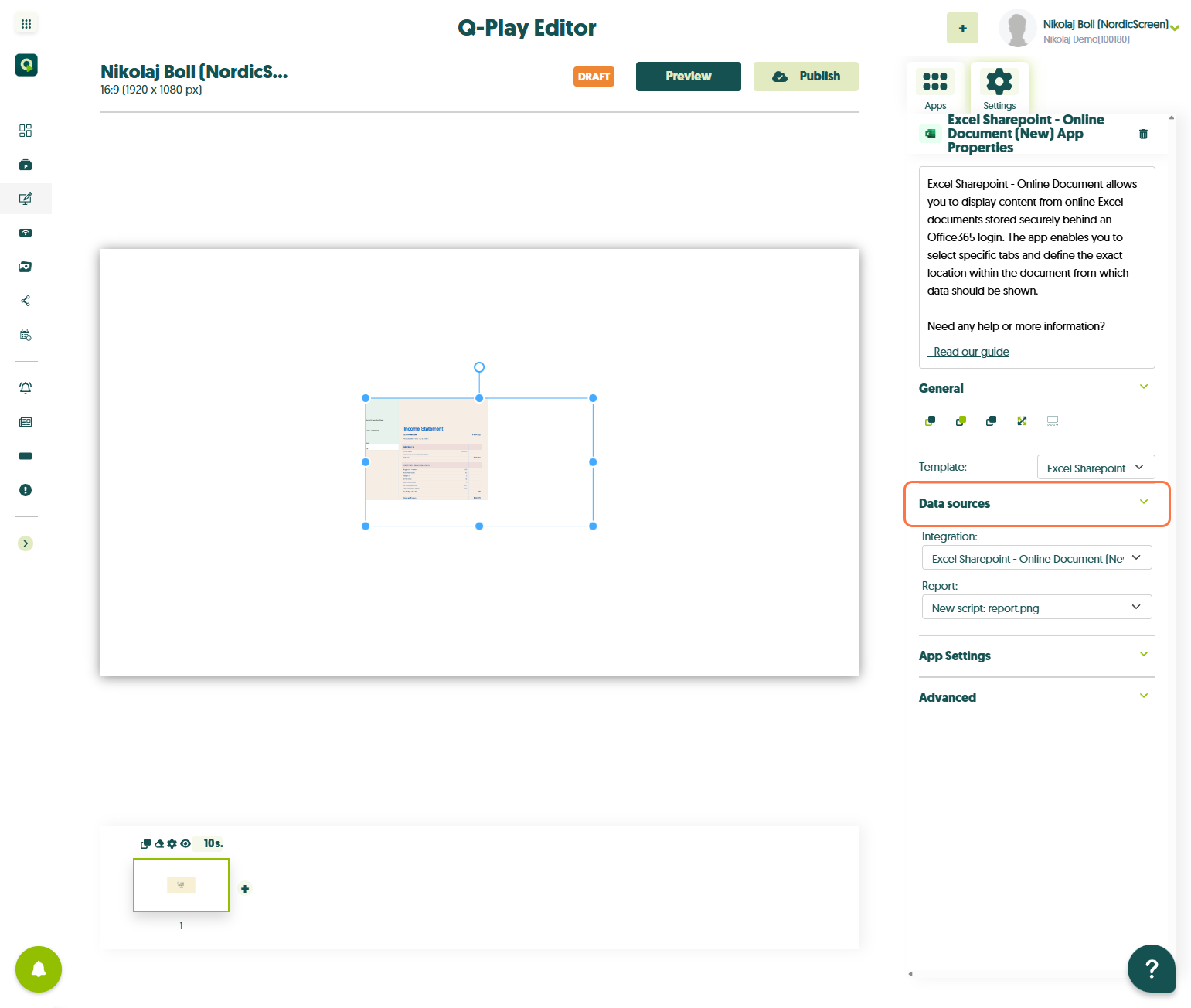Click the Excel app icon in properties header
1191x1008 pixels.
click(930, 134)
